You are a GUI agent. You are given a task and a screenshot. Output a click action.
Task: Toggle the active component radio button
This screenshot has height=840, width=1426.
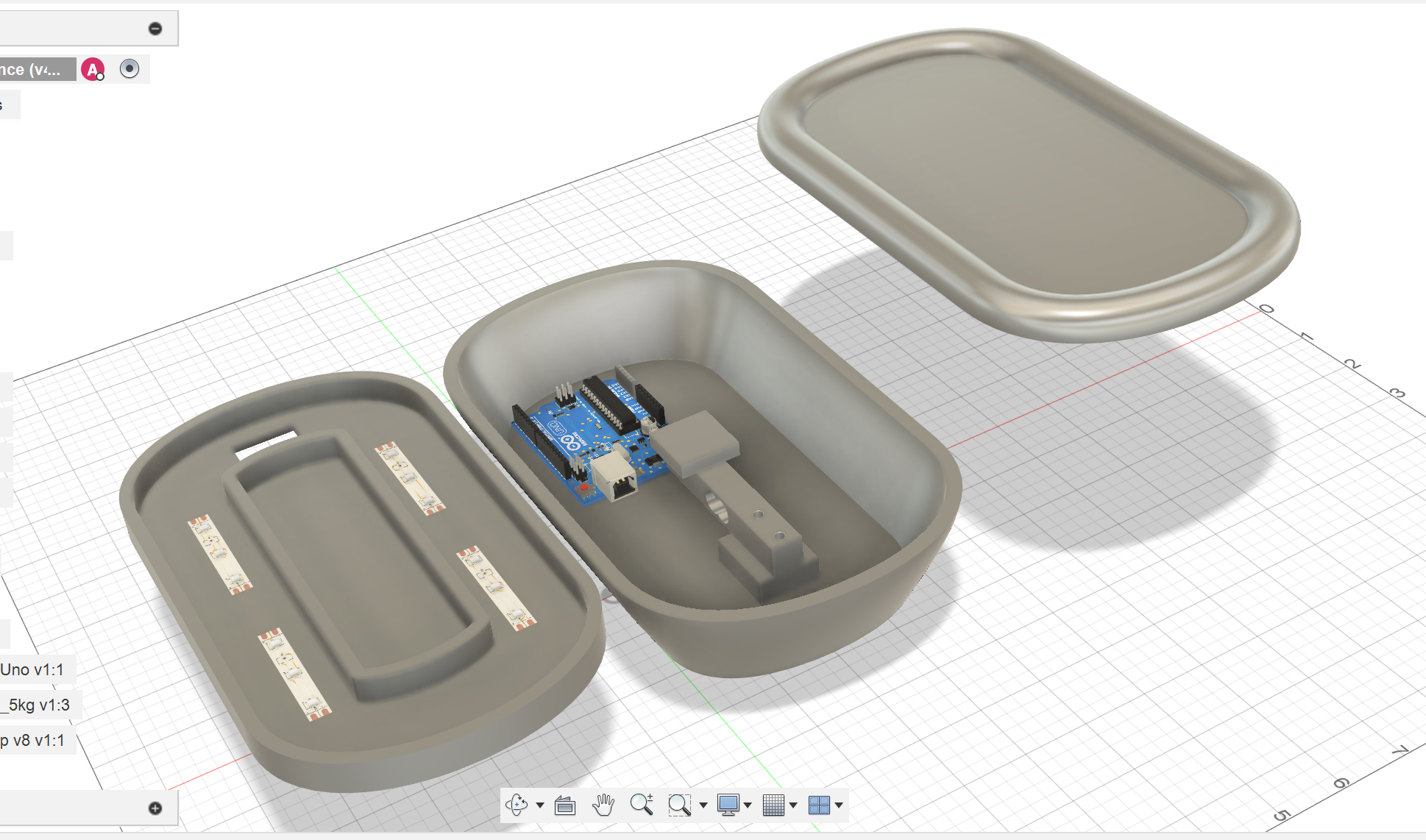click(x=130, y=69)
